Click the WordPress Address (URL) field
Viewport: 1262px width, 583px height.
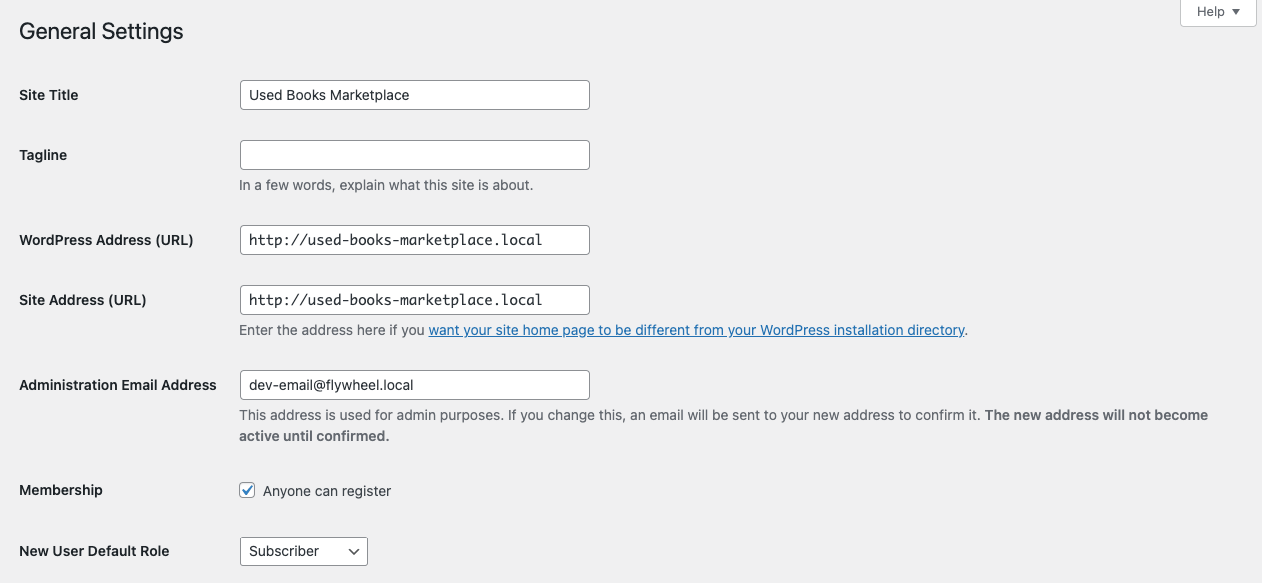[x=414, y=240]
